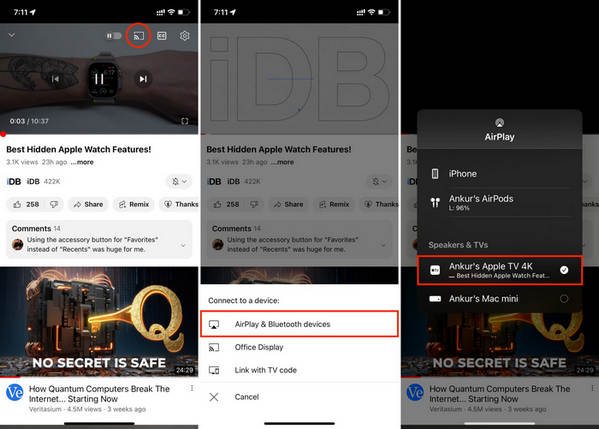Select iPhone as AirPlay output

tap(500, 174)
